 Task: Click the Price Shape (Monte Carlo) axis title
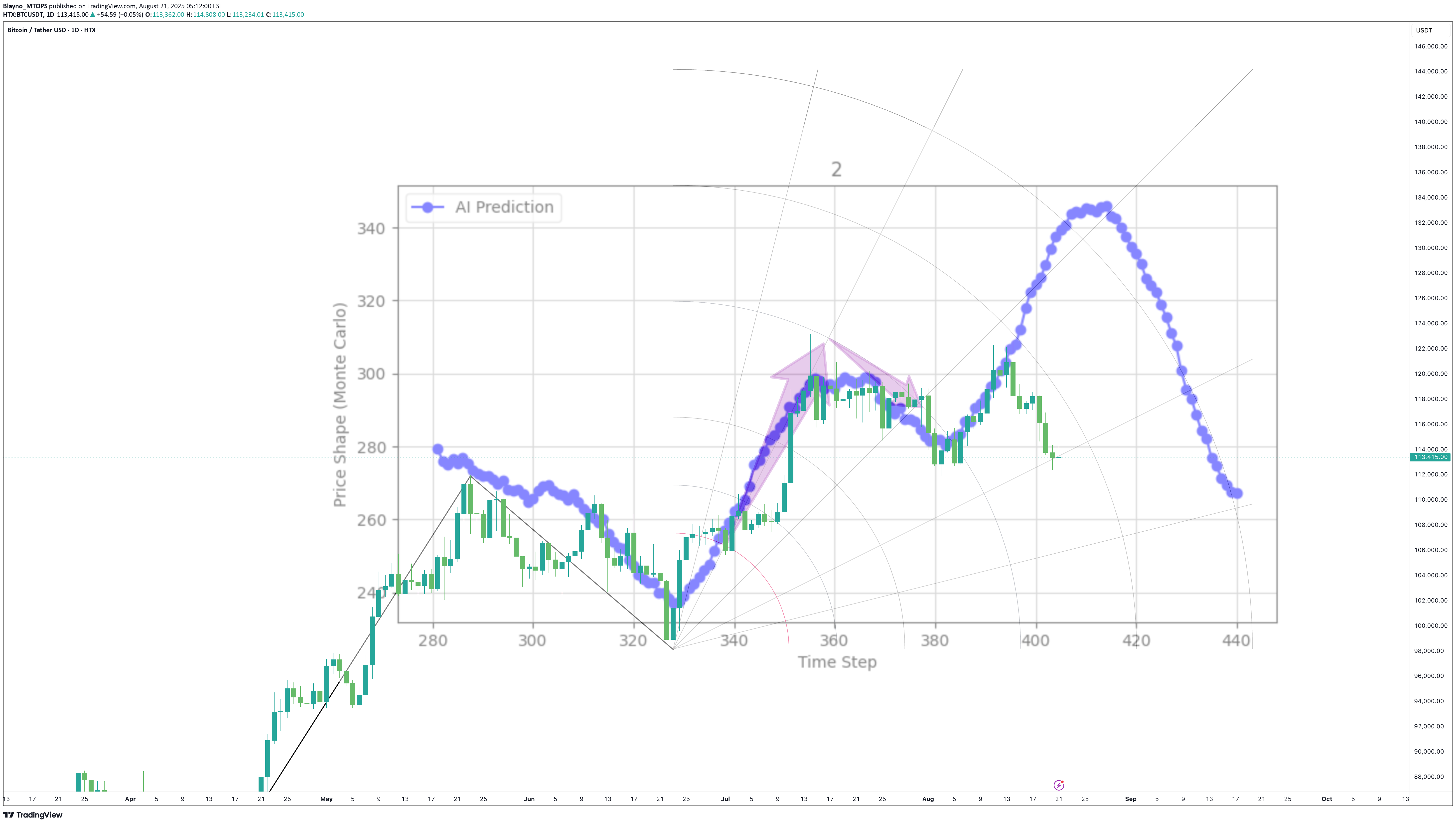pyautogui.click(x=339, y=405)
